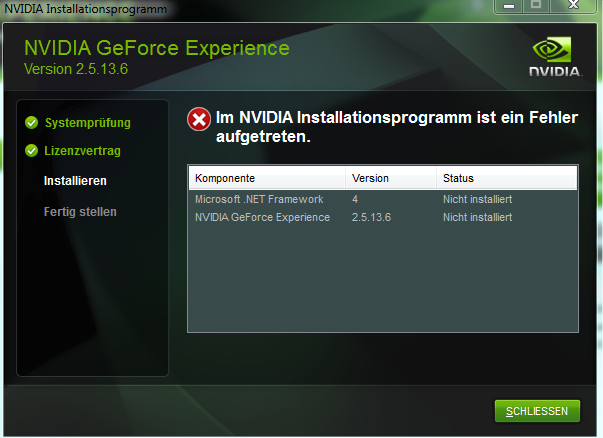Click the NVIDIA Installationsprogramm title bar text
Viewport: 603px width, 438px height.
[x=85, y=8]
